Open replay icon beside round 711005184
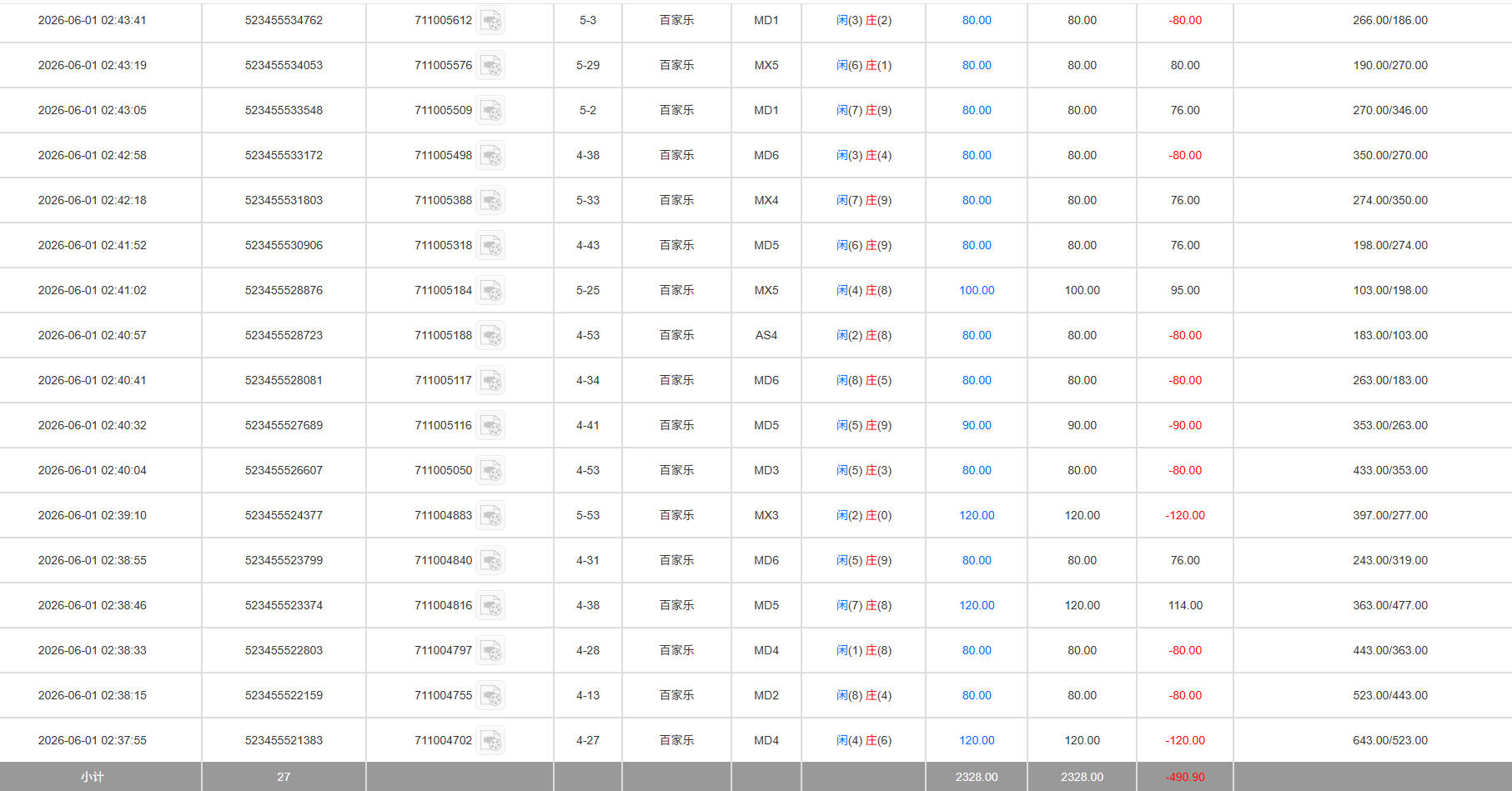Image resolution: width=1512 pixels, height=791 pixels. [x=490, y=291]
